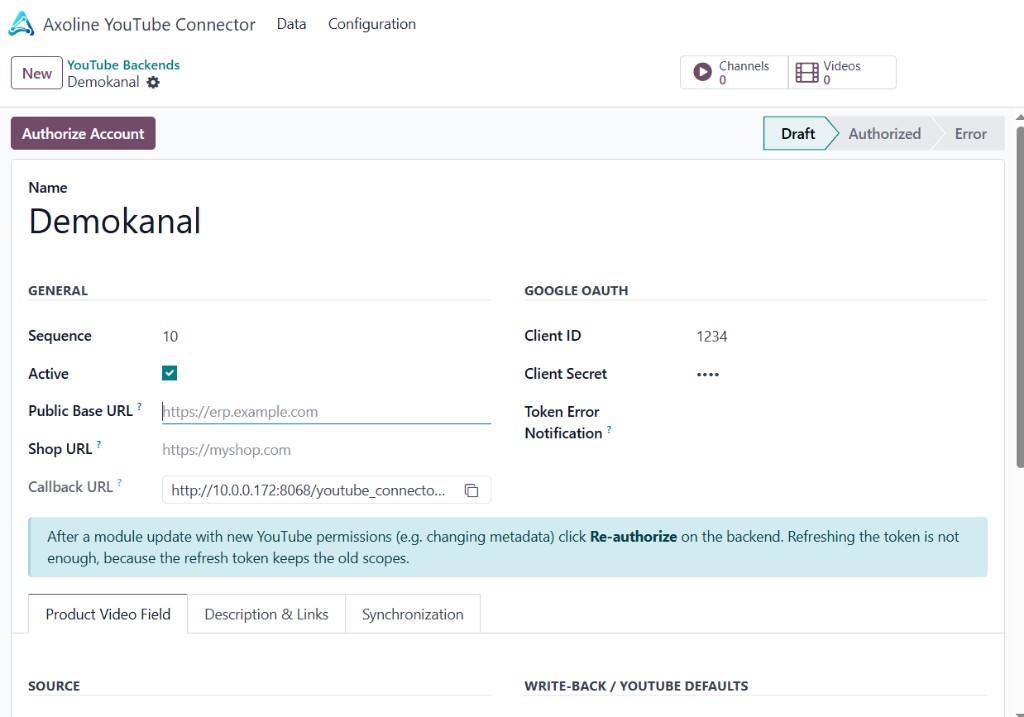
Task: Click the Videos film strip icon
Action: 807,72
